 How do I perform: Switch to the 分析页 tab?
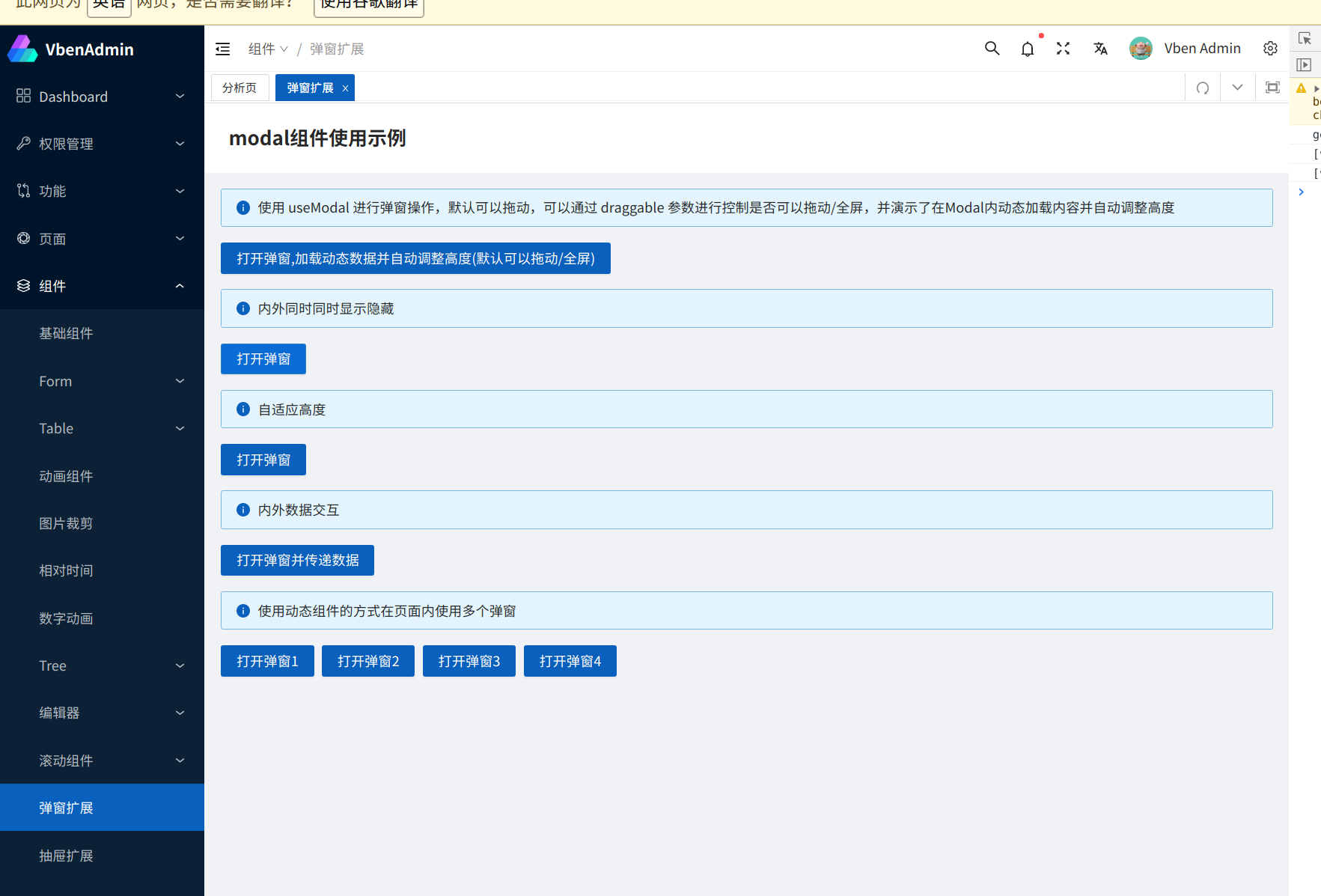[x=239, y=88]
